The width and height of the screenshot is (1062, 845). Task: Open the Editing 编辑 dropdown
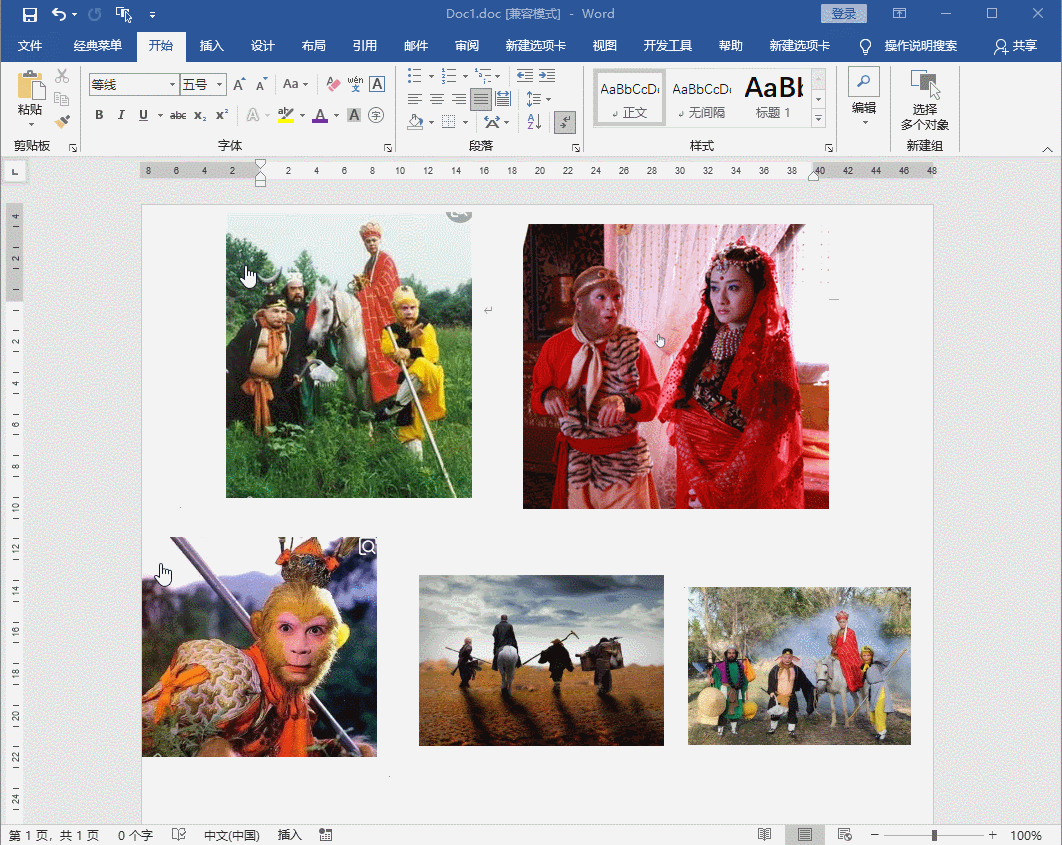pyautogui.click(x=864, y=97)
